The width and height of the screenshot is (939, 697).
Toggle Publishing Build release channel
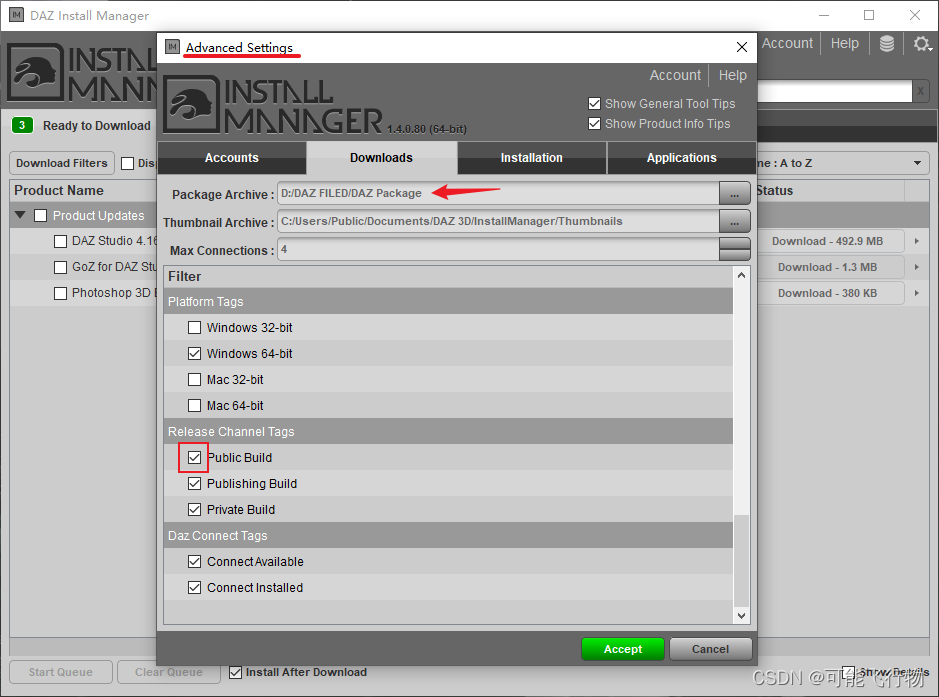tap(194, 483)
